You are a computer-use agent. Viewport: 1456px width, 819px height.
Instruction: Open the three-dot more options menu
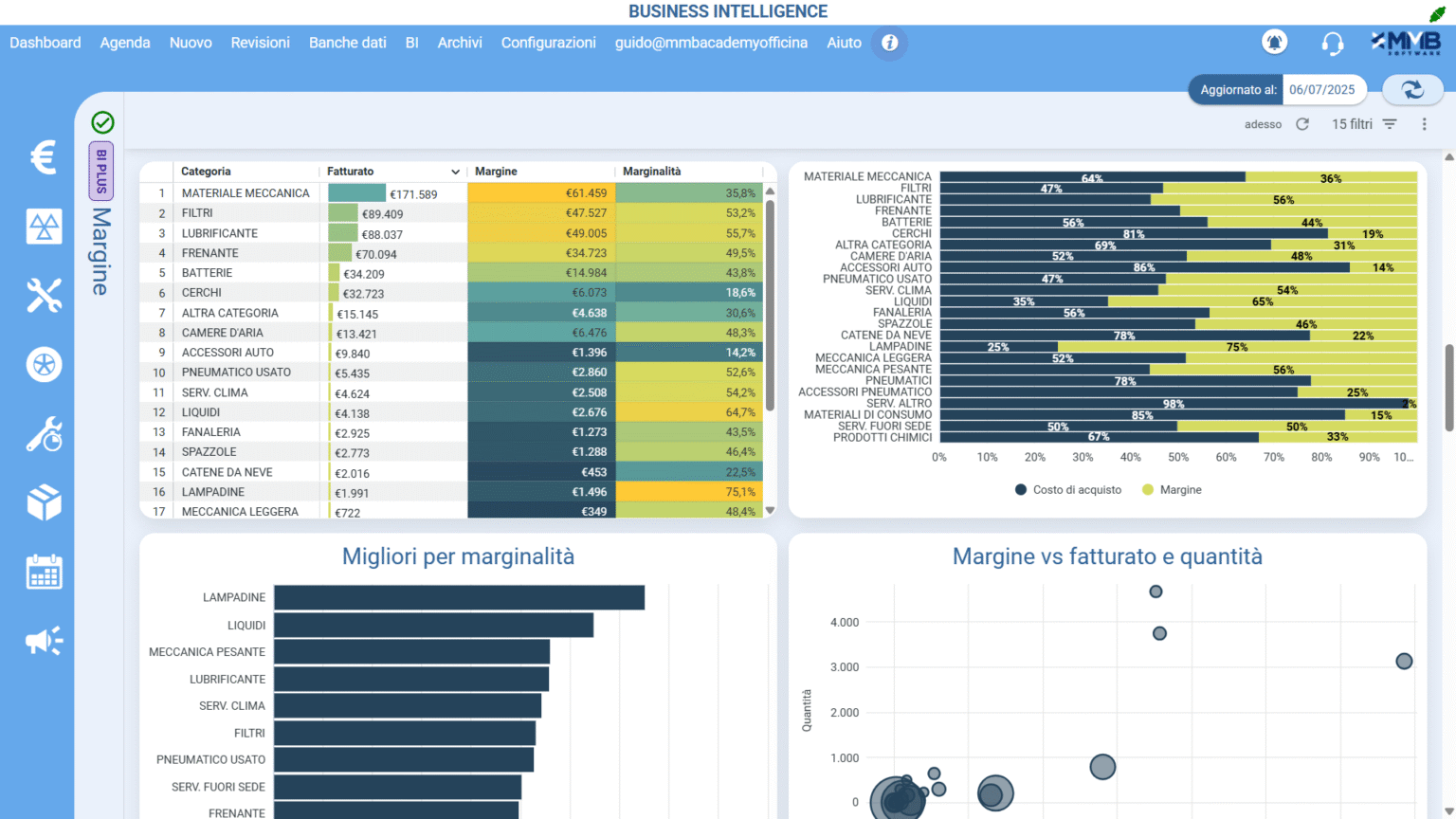(x=1424, y=124)
